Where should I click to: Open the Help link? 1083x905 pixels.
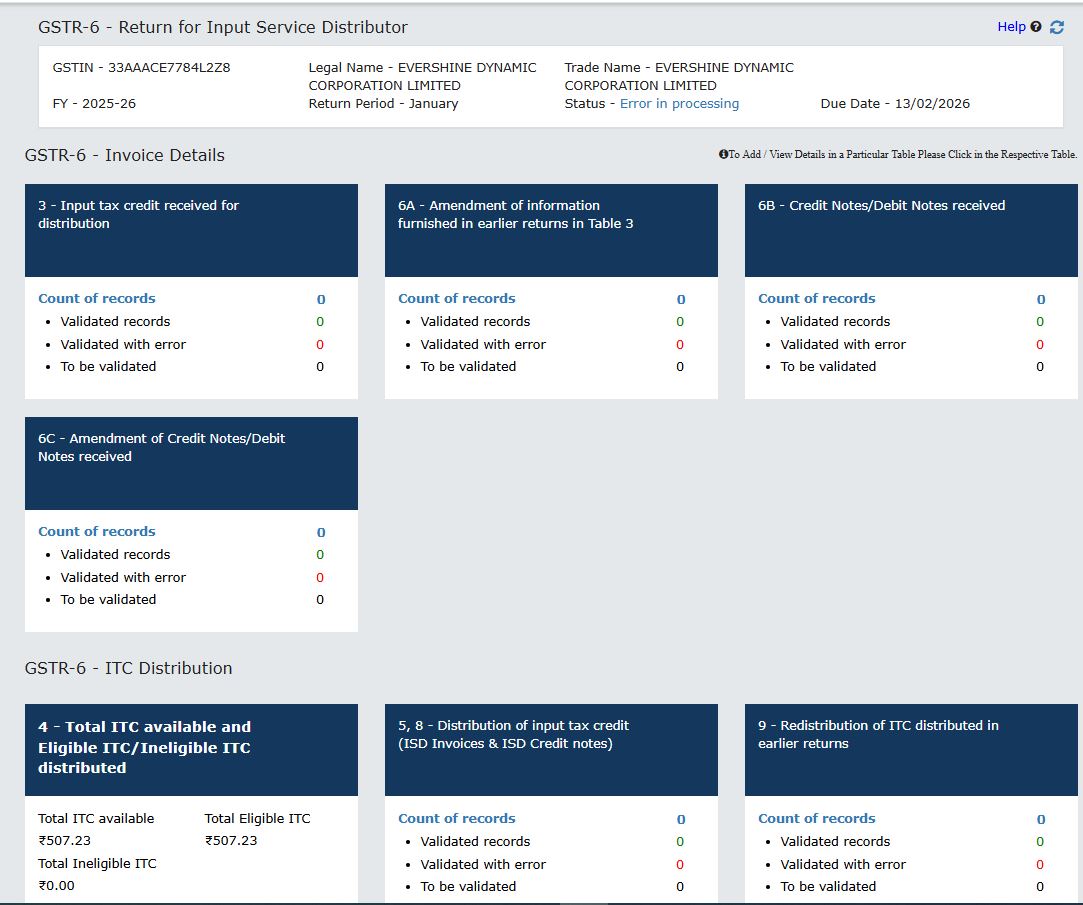(1011, 27)
